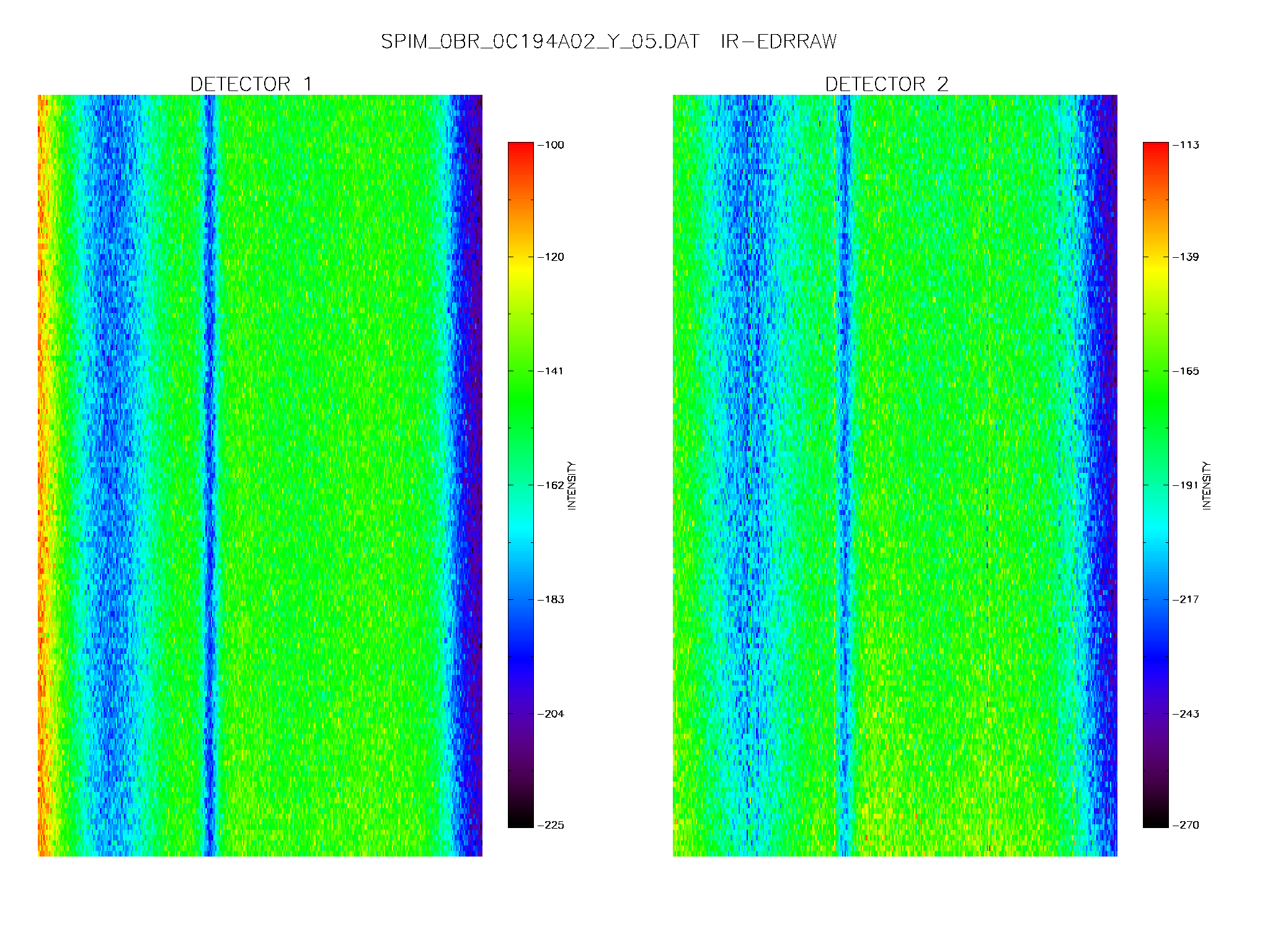Click the plot title SPIM_0BR_0C194A02_Y_05.DAT IR-EDRRAW

(x=608, y=42)
